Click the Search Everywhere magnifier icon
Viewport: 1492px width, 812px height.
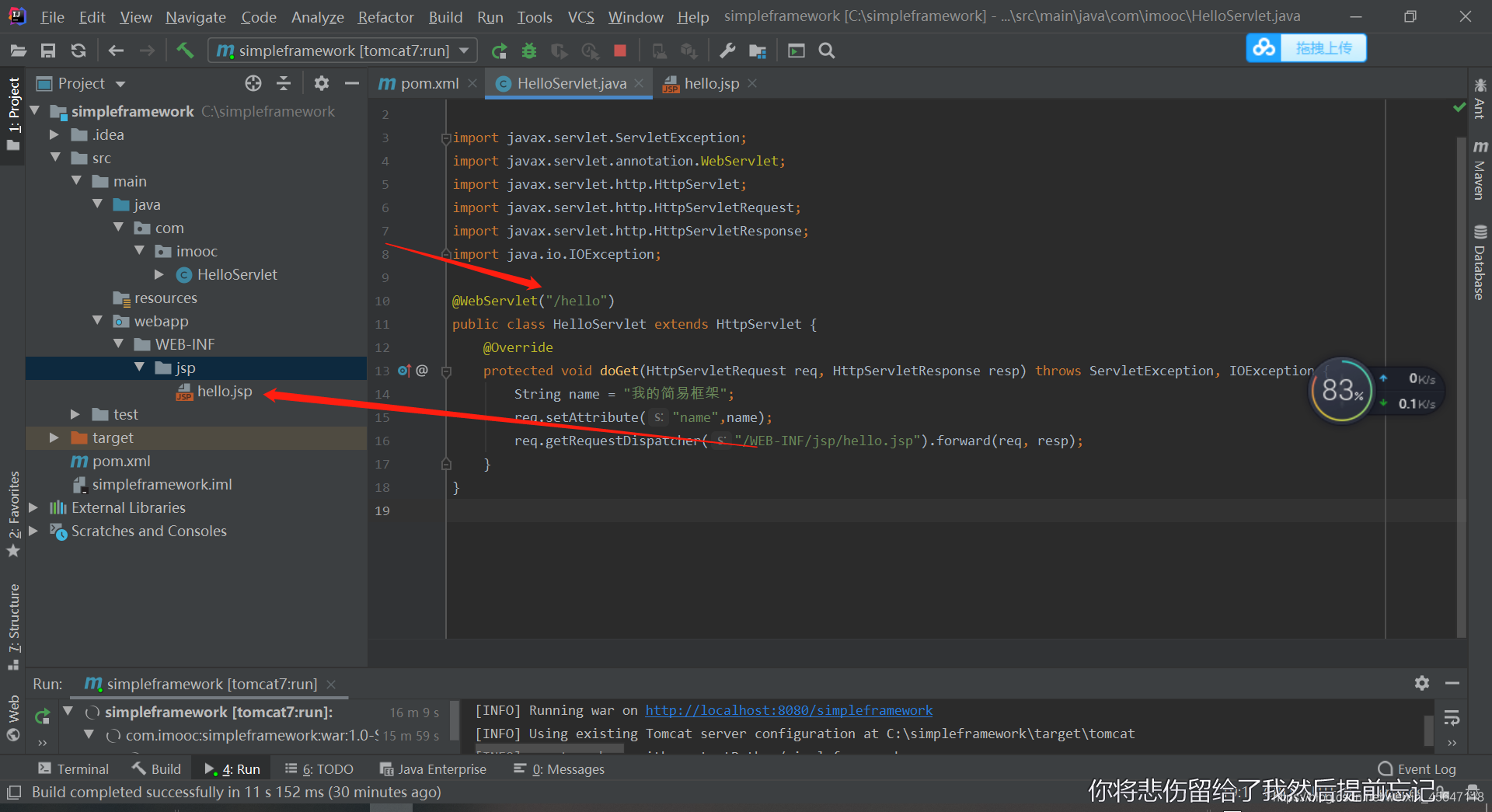tap(827, 51)
